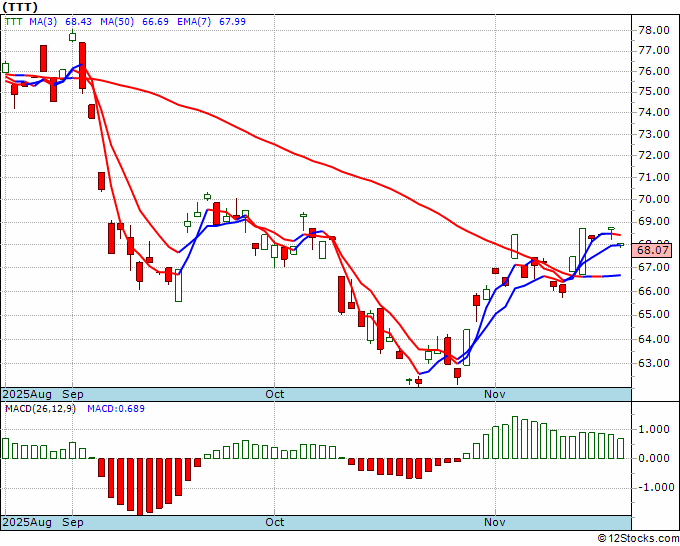The image size is (680, 546).
Task: Click the 65.00 price axis label
Action: point(654,314)
